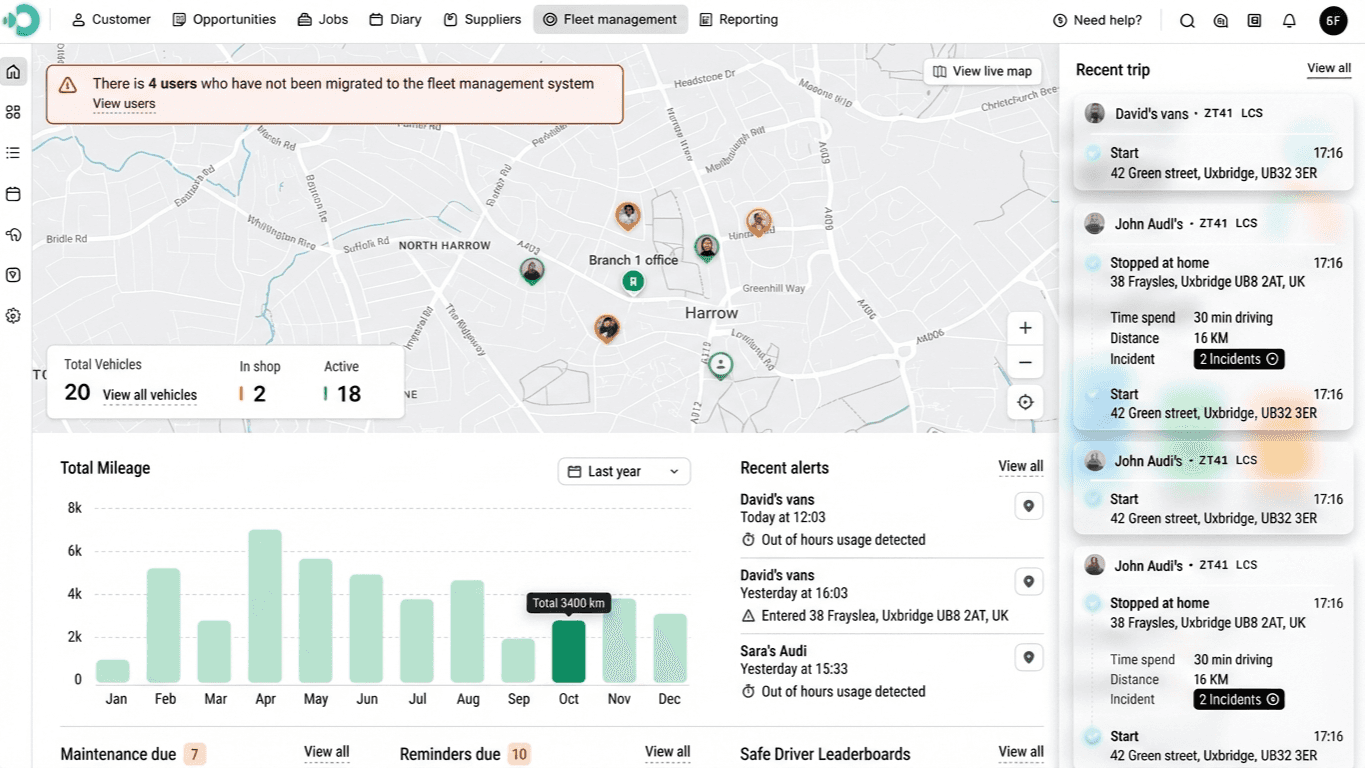Click the green person pin south of Harrow
The image size is (1365, 768).
(720, 366)
